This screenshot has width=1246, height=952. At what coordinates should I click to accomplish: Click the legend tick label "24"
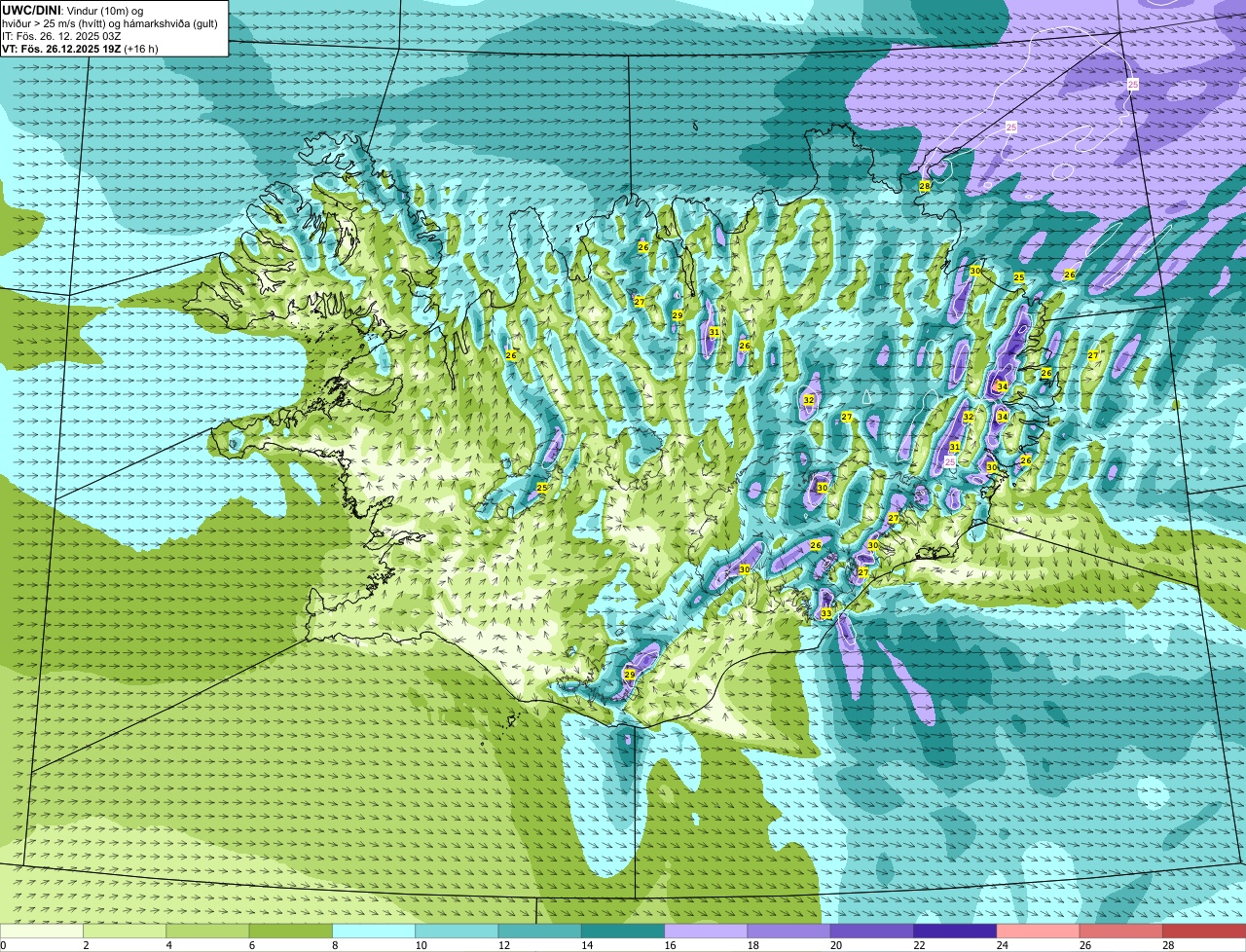coord(1002,945)
